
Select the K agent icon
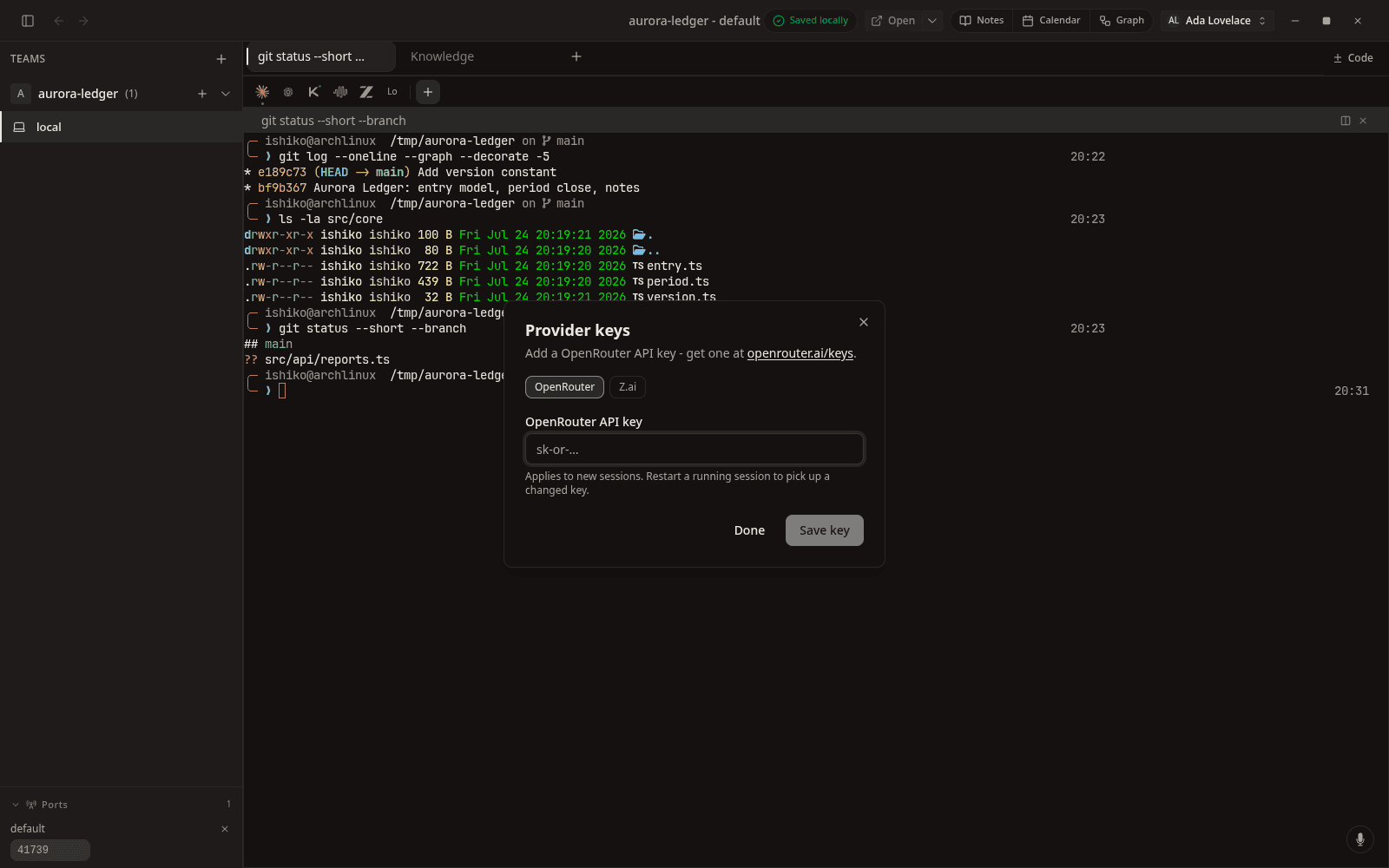(314, 92)
